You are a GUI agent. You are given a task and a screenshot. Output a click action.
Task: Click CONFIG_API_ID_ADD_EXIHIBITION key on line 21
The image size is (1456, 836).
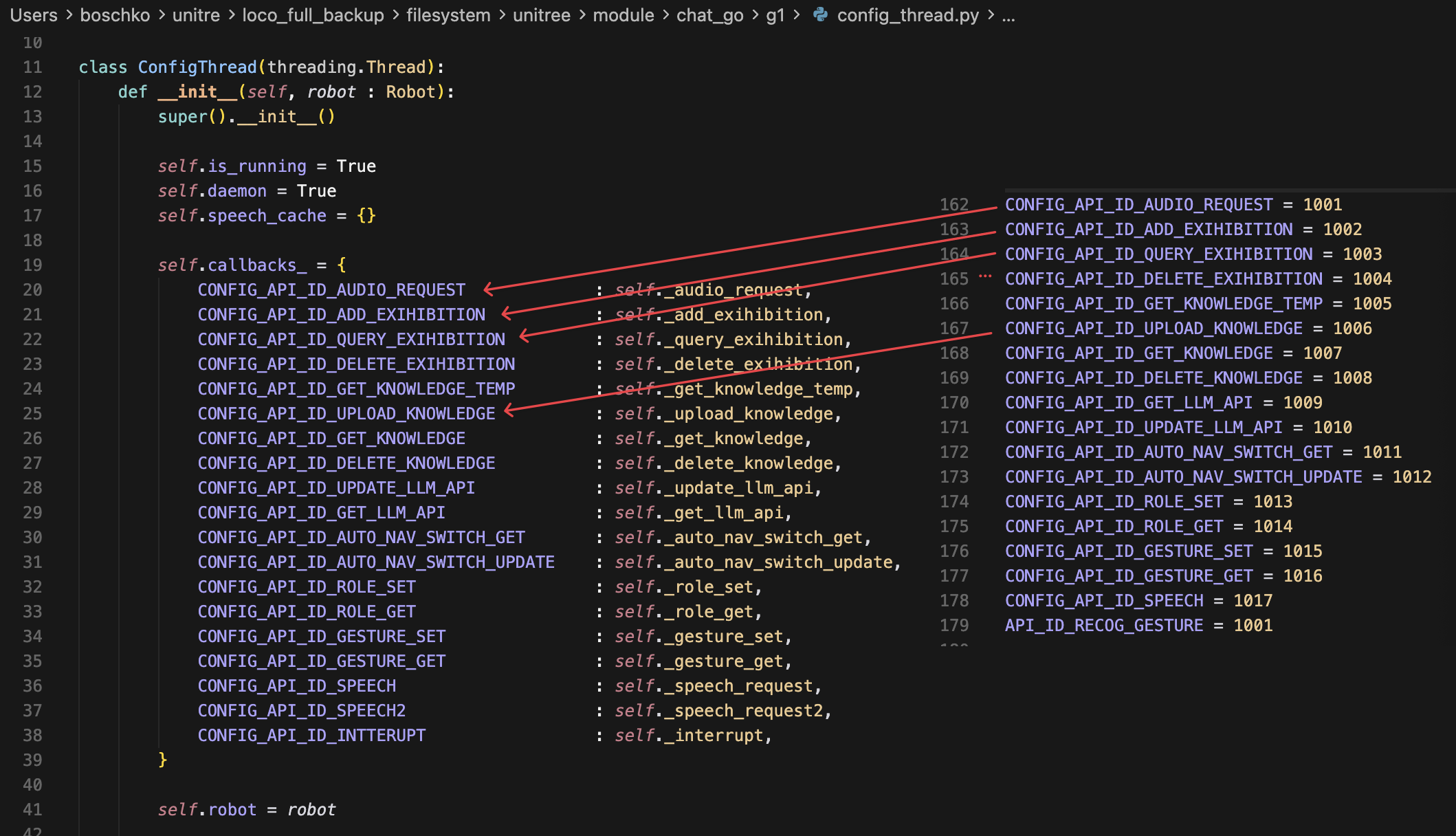click(x=341, y=315)
